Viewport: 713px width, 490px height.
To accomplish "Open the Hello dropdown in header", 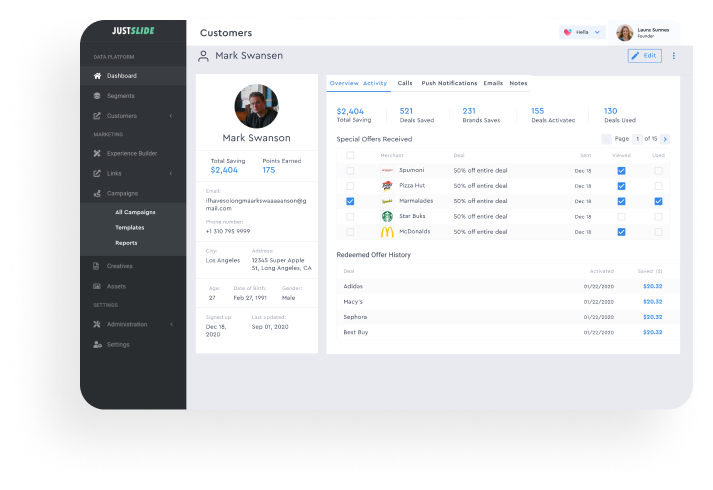I will (x=582, y=32).
